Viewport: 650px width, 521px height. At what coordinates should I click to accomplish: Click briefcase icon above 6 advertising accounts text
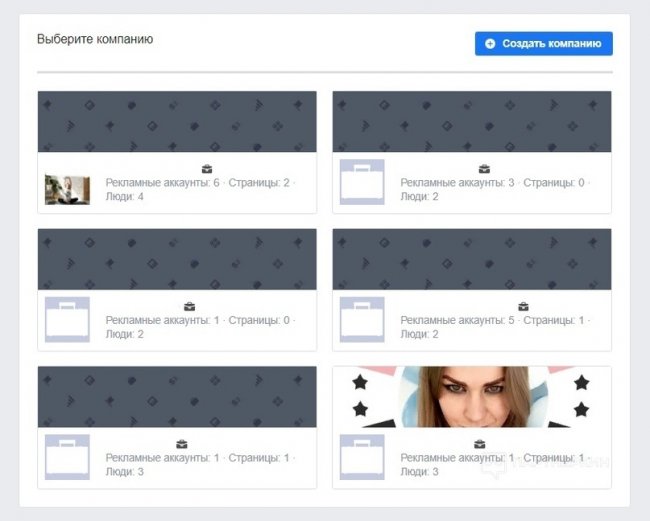207,169
